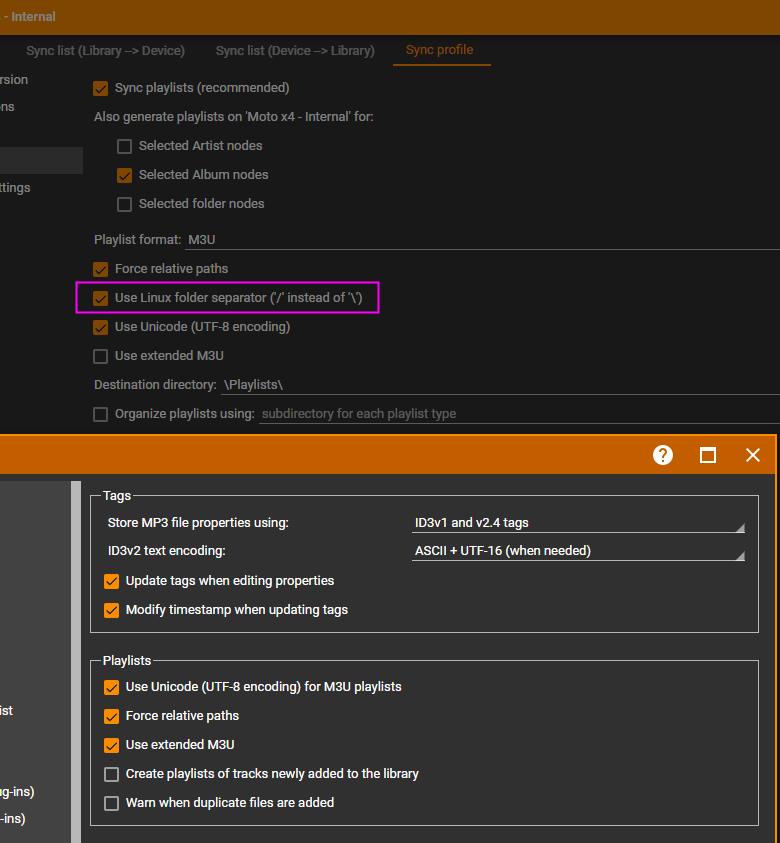Click the Destination directory input field

498,385
